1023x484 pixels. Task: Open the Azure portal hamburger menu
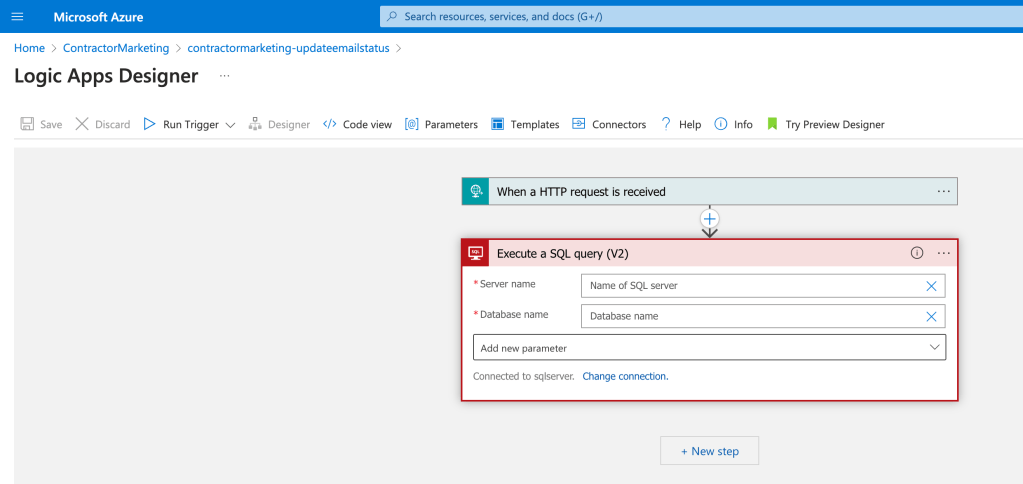pyautogui.click(x=18, y=16)
